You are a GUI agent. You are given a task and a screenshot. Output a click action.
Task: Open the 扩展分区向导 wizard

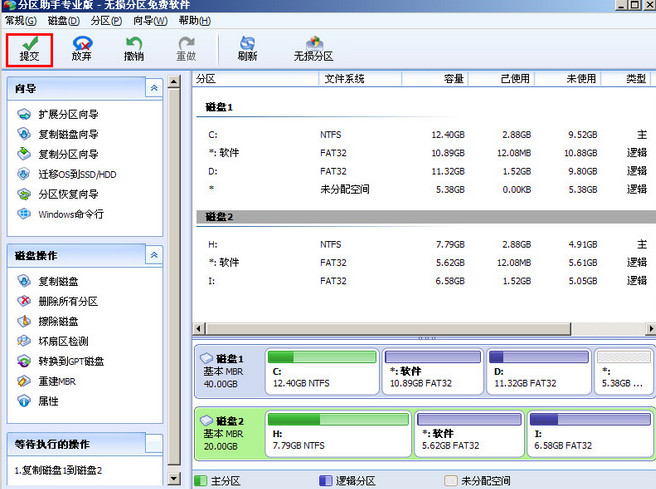(x=58, y=114)
